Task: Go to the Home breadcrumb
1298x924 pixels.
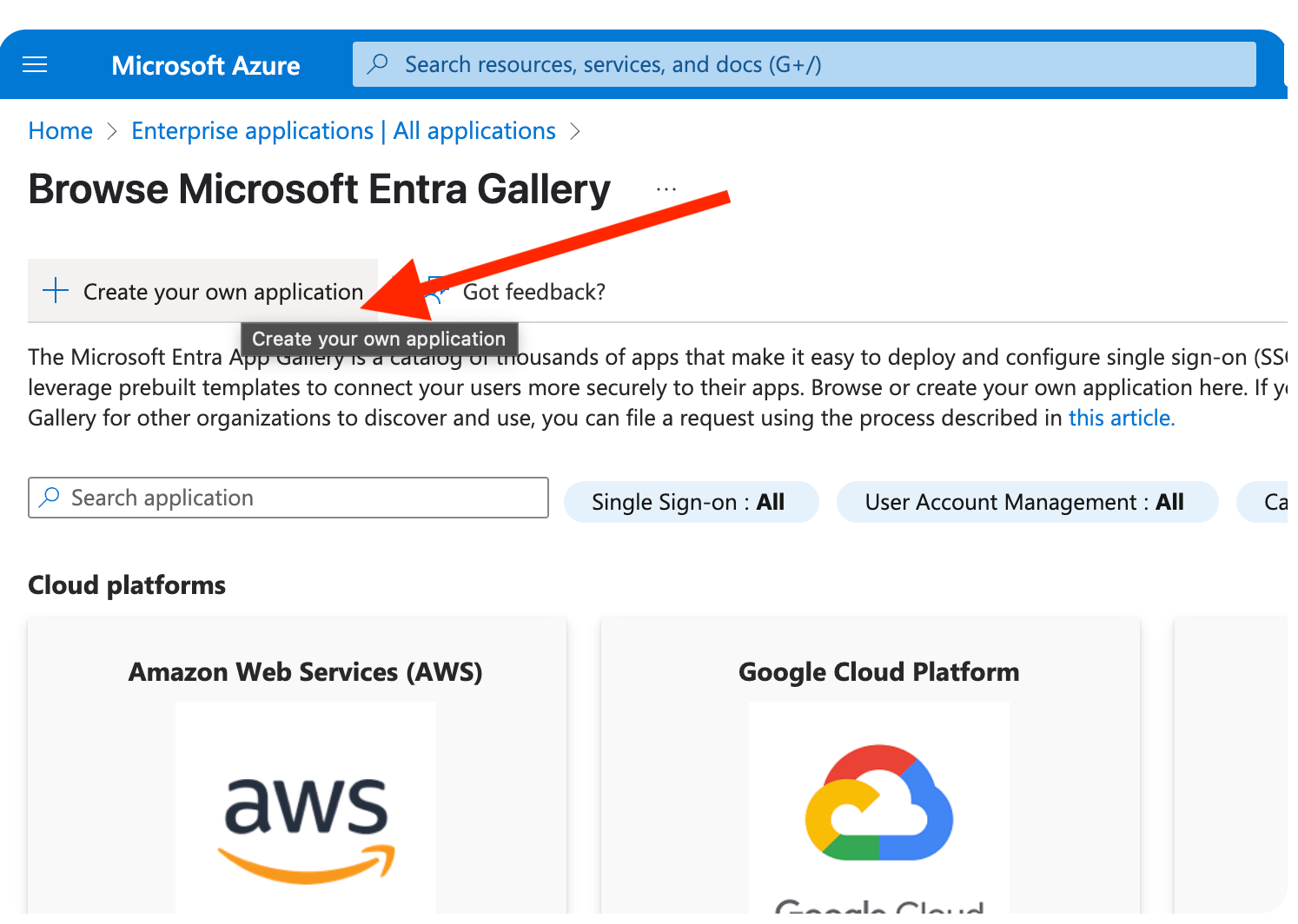Action: tap(60, 131)
